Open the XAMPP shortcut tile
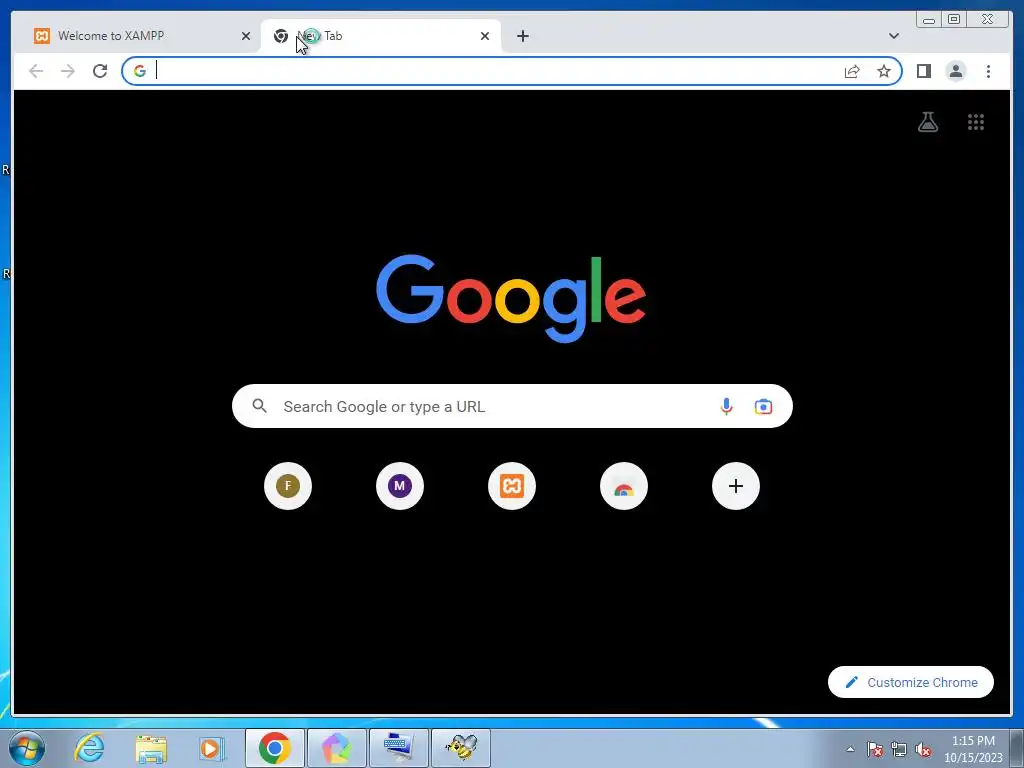1024x768 pixels. pyautogui.click(x=512, y=486)
